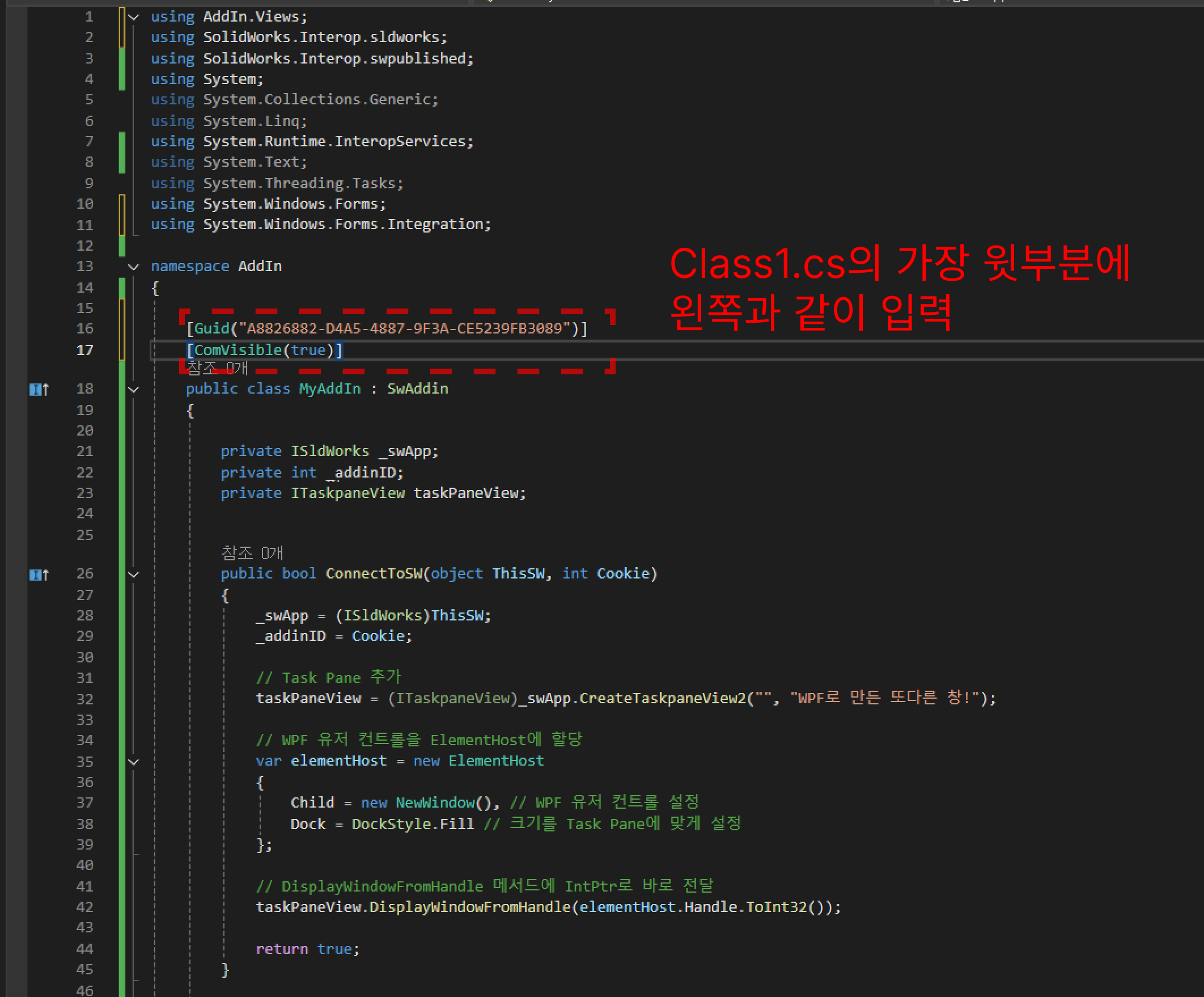Click the ElementHost type after new

point(496,761)
